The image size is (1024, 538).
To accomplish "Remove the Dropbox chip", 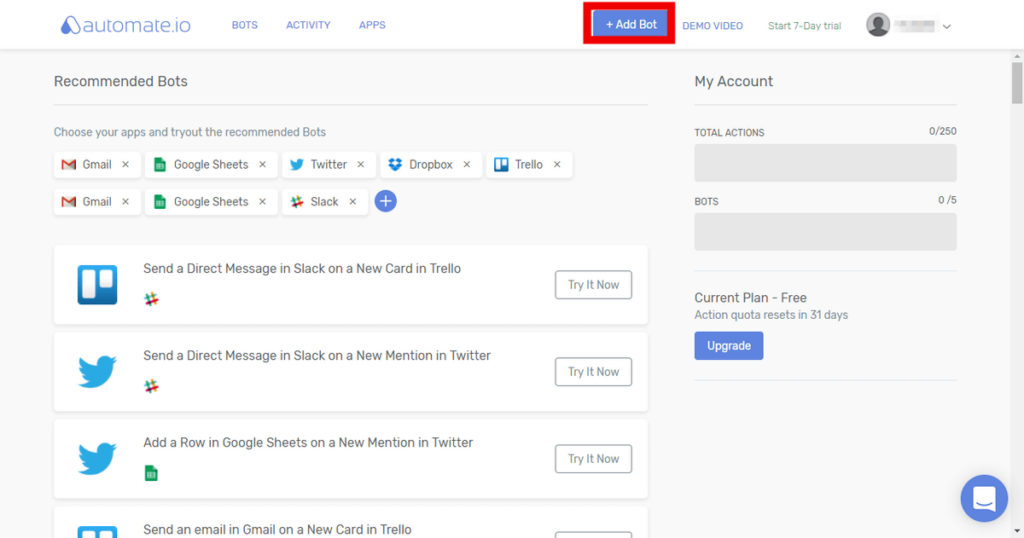I will 467,165.
